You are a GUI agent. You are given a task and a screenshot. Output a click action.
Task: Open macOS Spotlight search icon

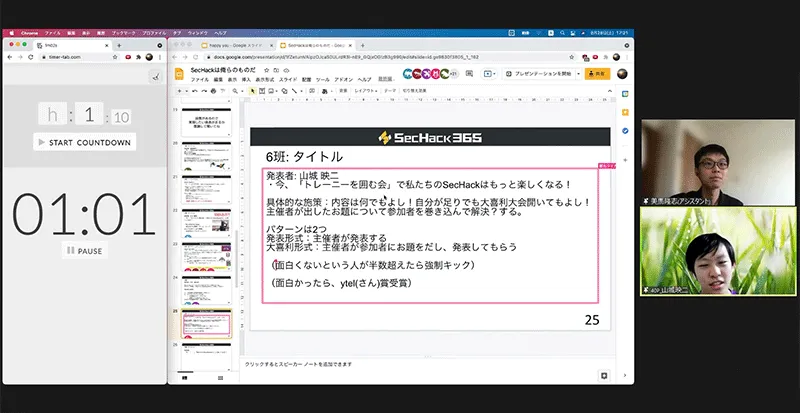point(562,33)
